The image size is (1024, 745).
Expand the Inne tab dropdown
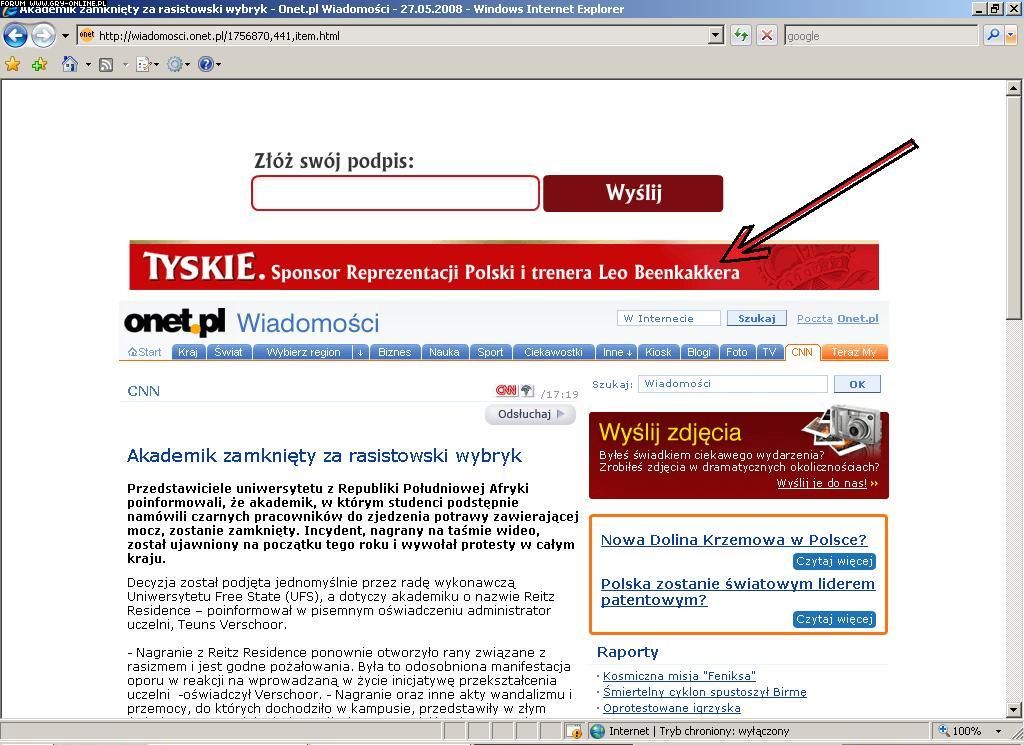[616, 352]
